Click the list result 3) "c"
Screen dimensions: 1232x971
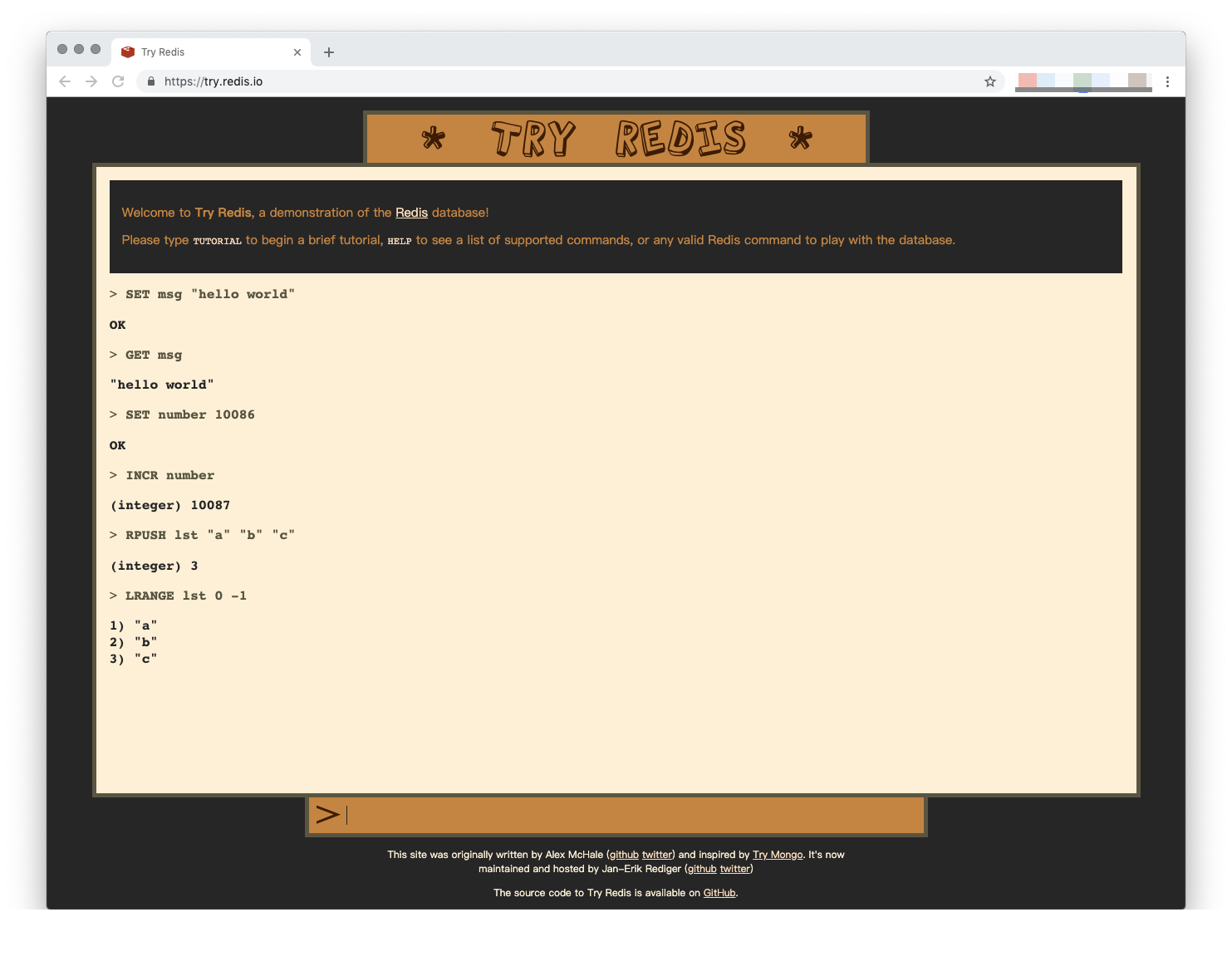tap(133, 659)
